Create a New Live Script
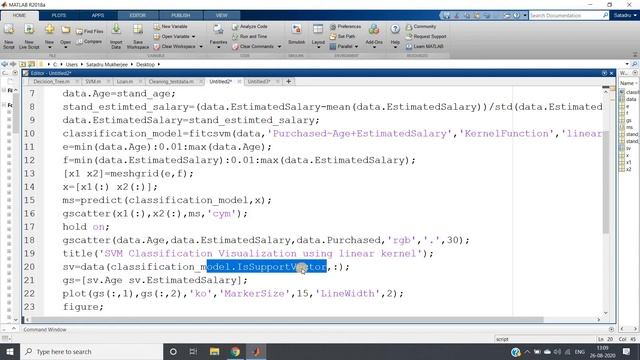Image resolution: width=640 pixels, height=360 pixels. (x=29, y=36)
